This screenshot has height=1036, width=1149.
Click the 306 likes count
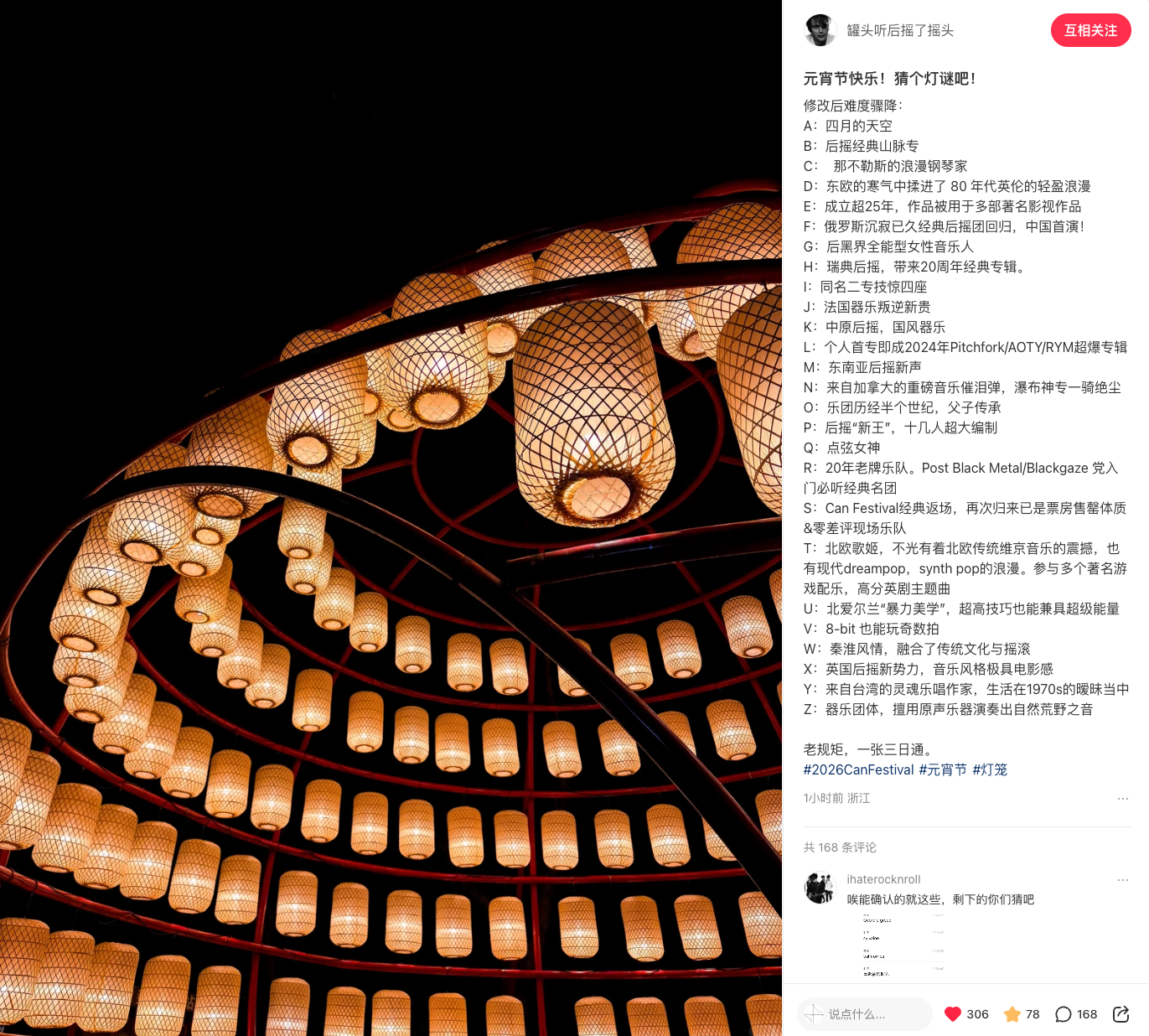click(977, 1014)
